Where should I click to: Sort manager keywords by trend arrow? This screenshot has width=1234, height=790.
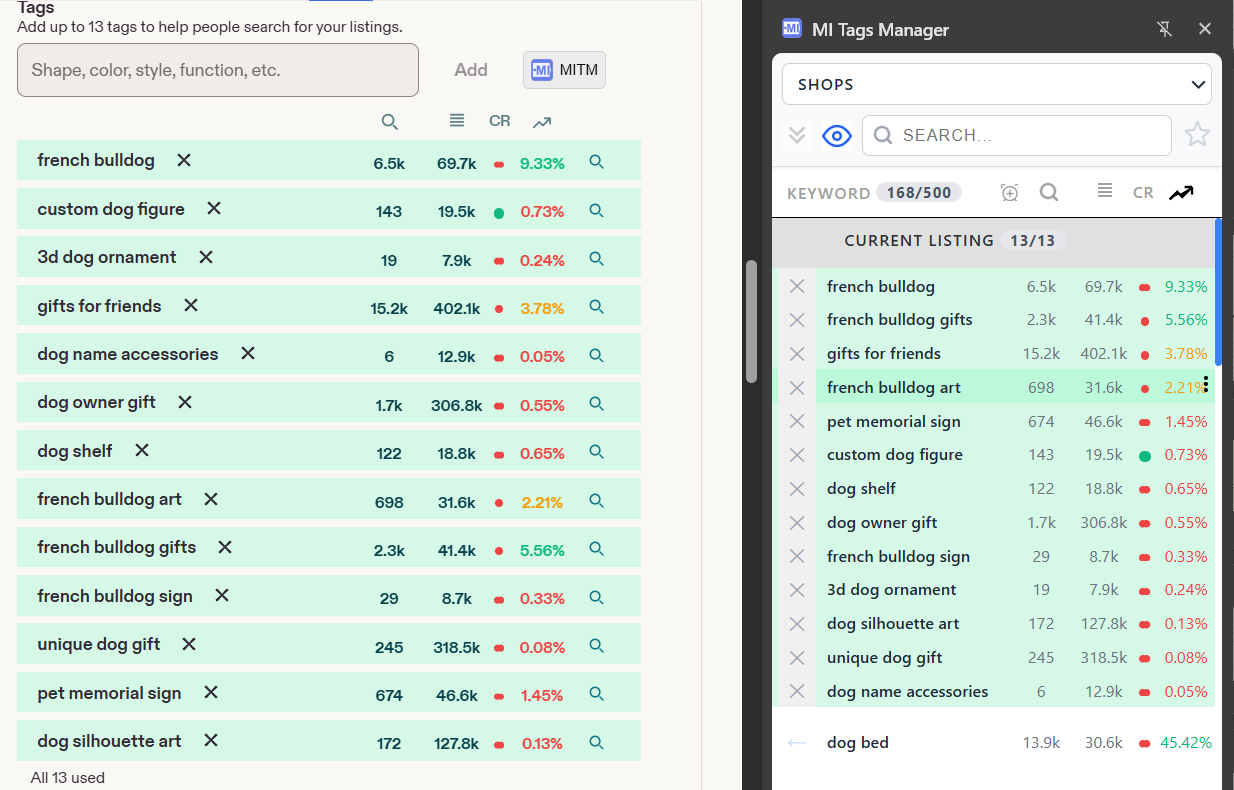pyautogui.click(x=1181, y=192)
